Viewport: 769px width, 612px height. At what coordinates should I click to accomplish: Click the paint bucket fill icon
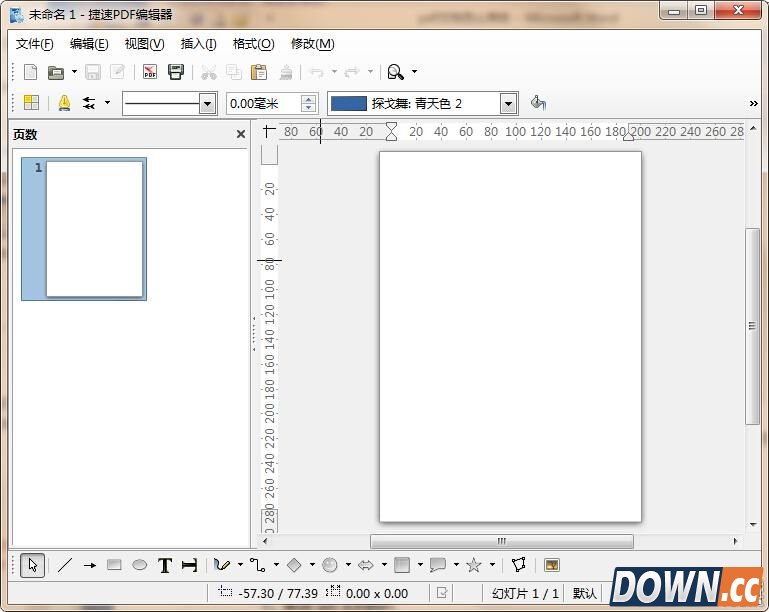538,103
